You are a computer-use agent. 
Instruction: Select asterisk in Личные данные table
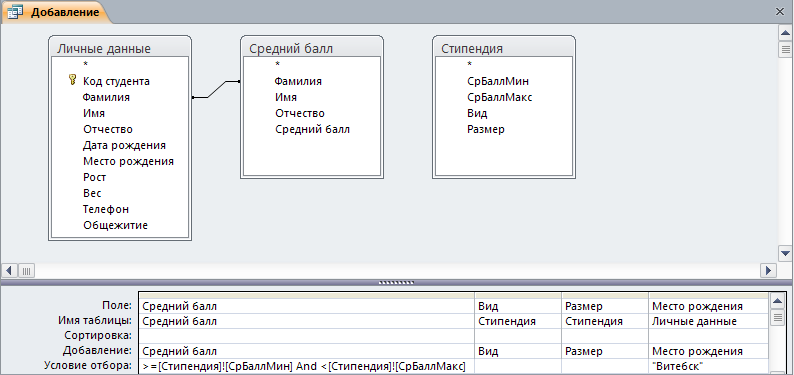[x=85, y=65]
